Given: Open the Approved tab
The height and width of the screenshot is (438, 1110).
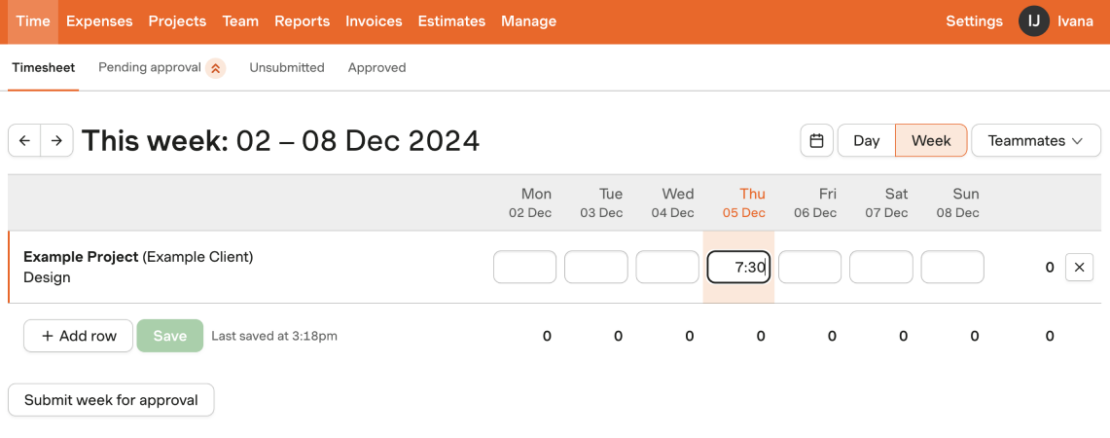Looking at the screenshot, I should pos(377,68).
